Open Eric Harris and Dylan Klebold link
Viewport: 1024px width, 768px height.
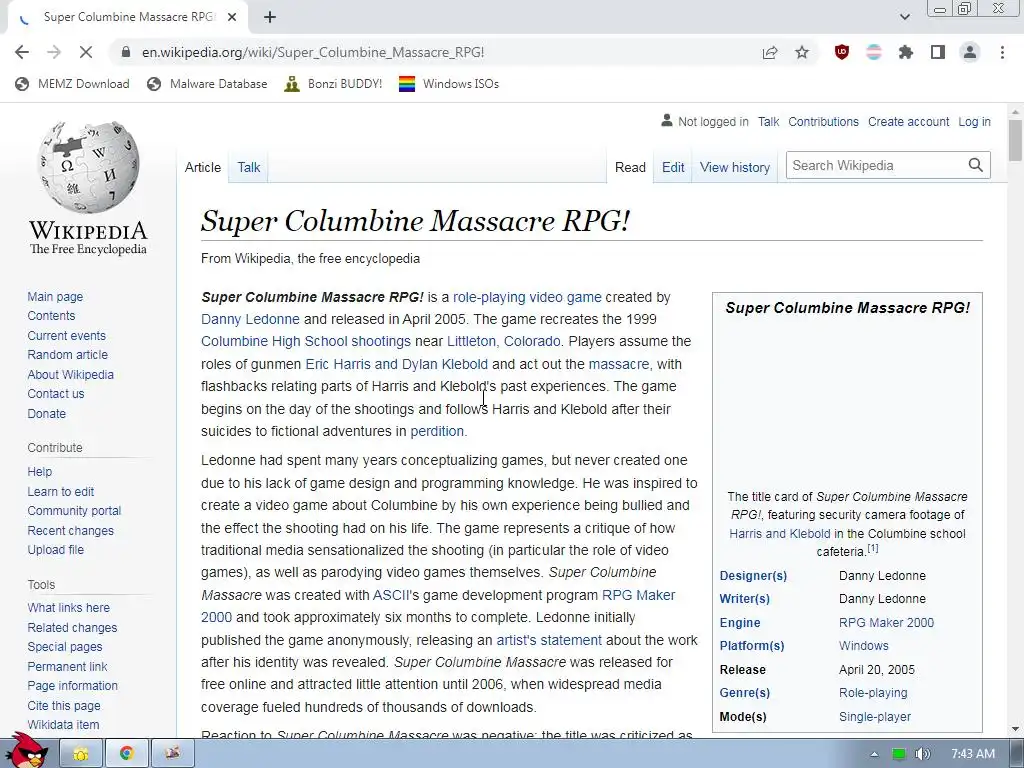coord(396,364)
